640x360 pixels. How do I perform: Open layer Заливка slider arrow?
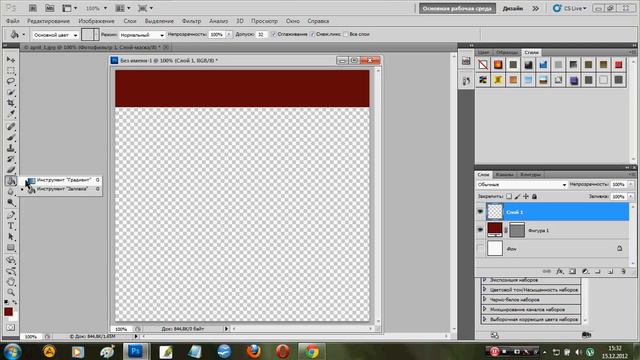[631, 197]
